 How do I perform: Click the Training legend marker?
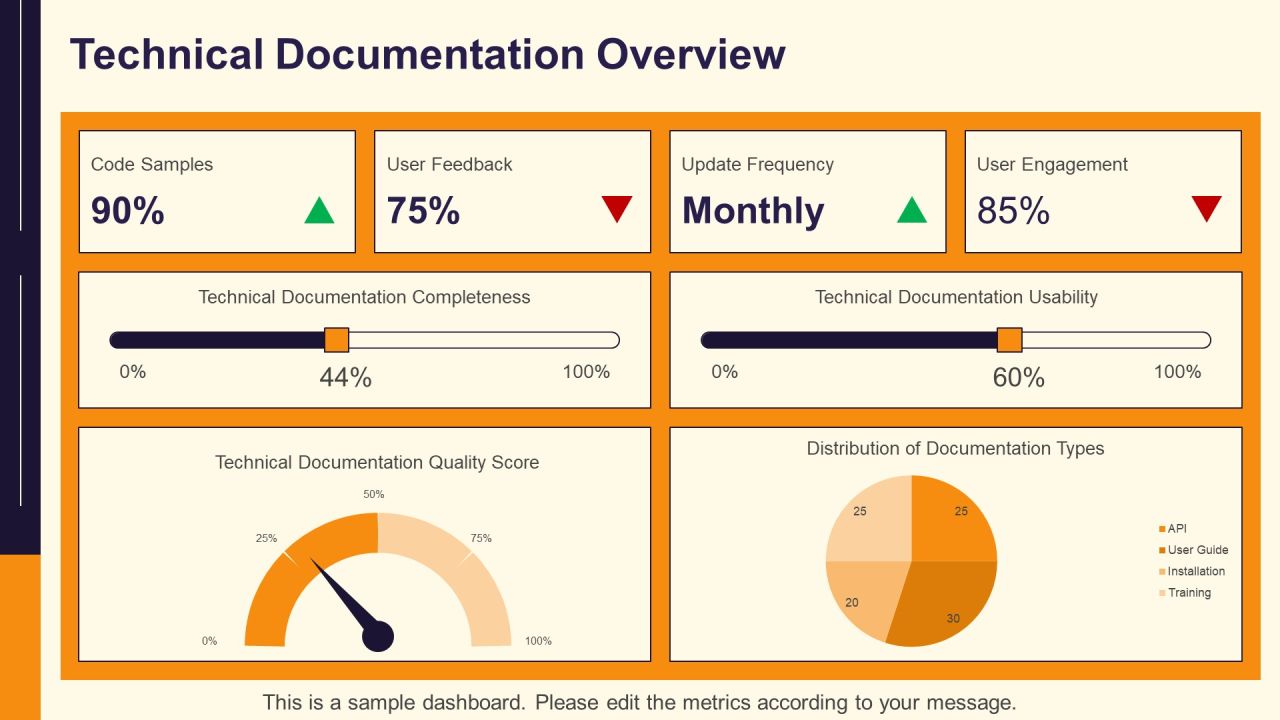click(x=1161, y=593)
